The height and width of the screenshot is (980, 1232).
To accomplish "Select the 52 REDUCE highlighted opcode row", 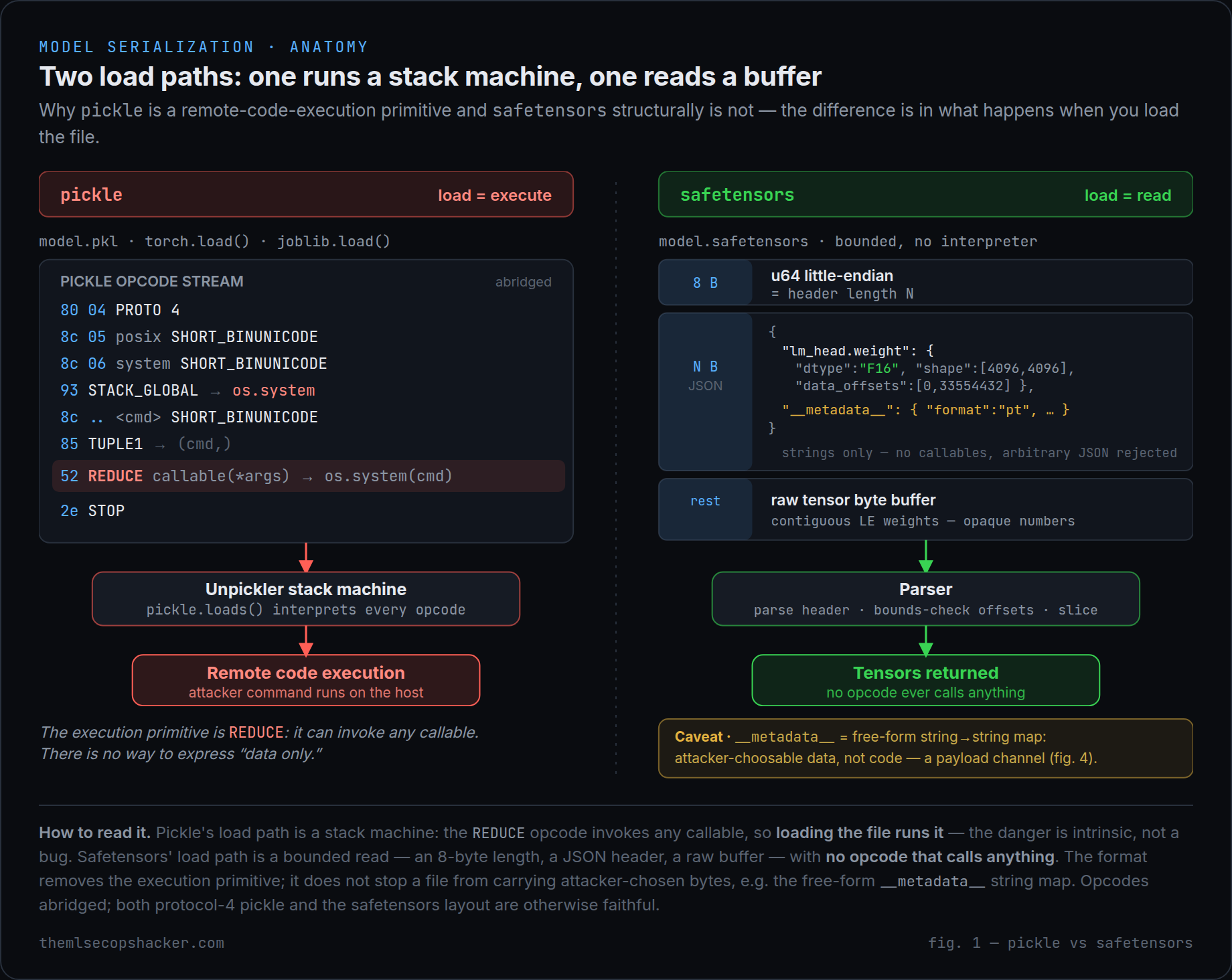I will (308, 476).
